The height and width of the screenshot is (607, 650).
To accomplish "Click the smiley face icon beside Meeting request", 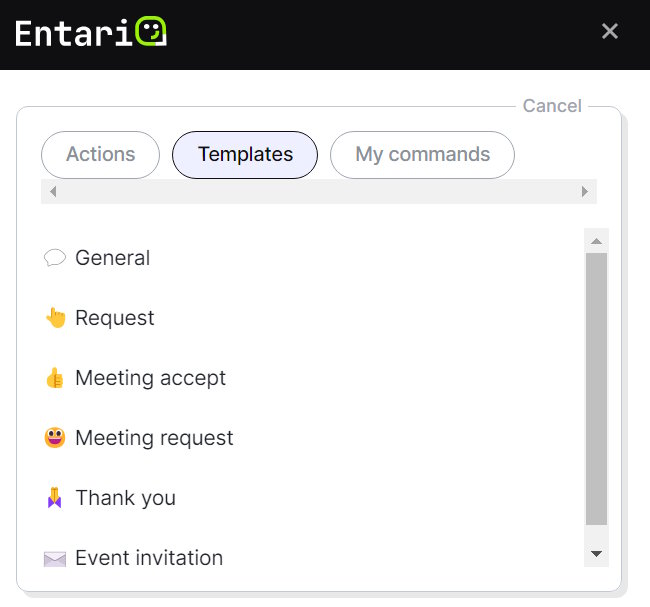I will pos(54,438).
